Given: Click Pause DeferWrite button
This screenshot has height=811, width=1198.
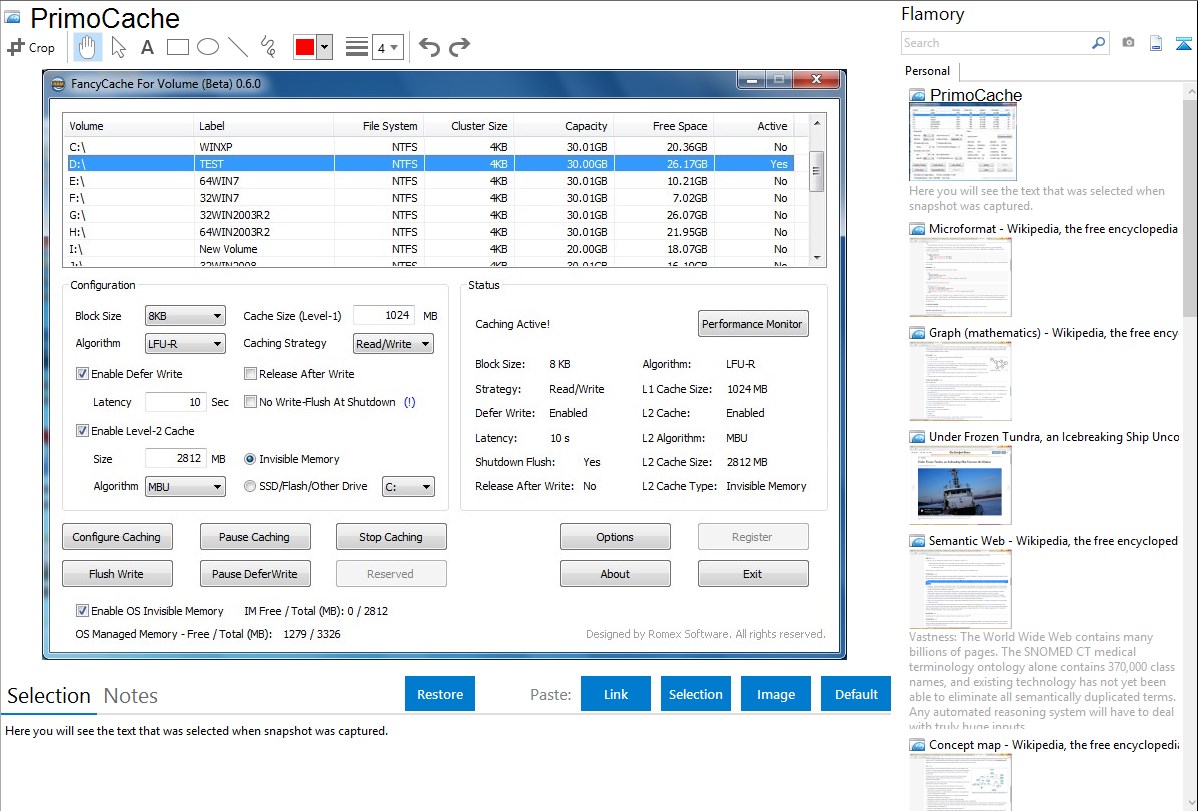Looking at the screenshot, I should 254,574.
